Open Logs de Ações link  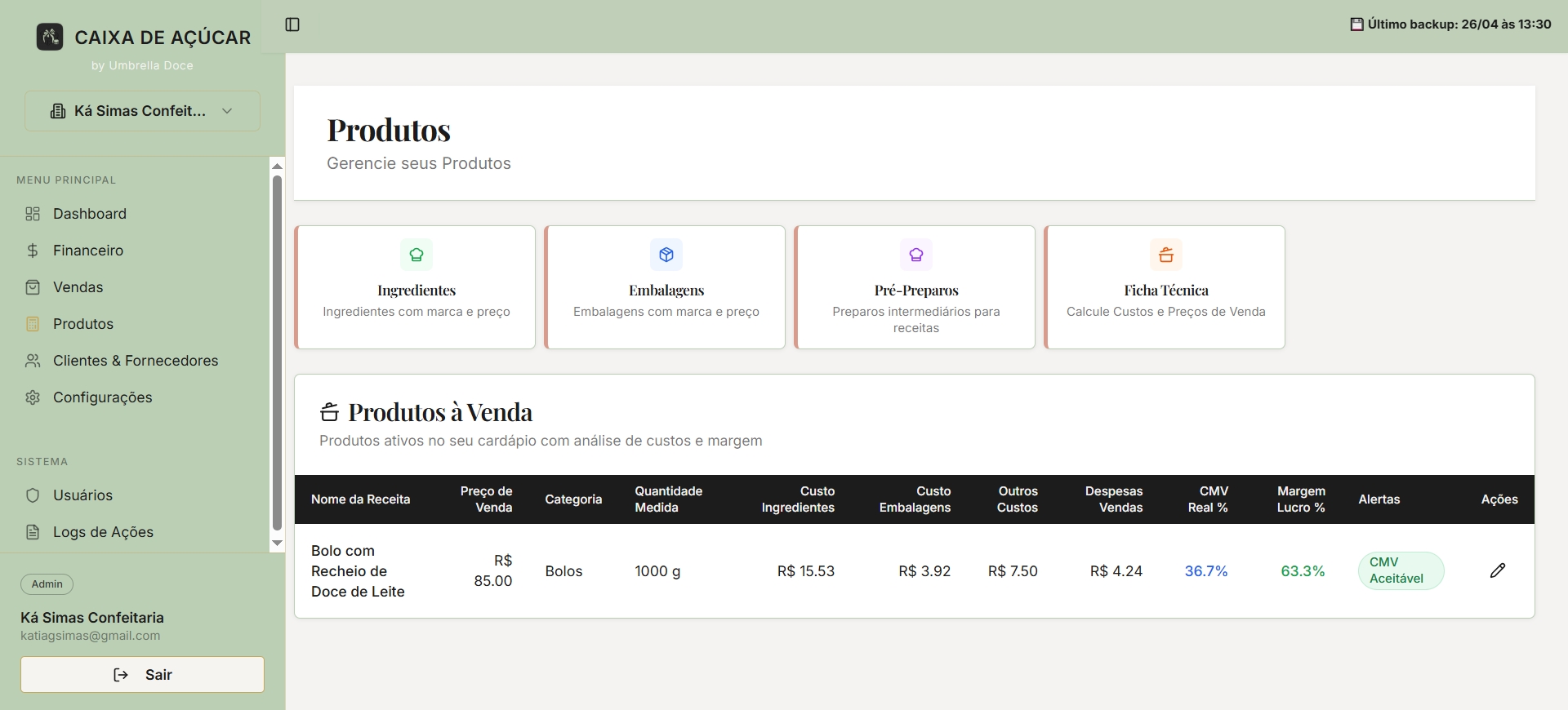103,532
